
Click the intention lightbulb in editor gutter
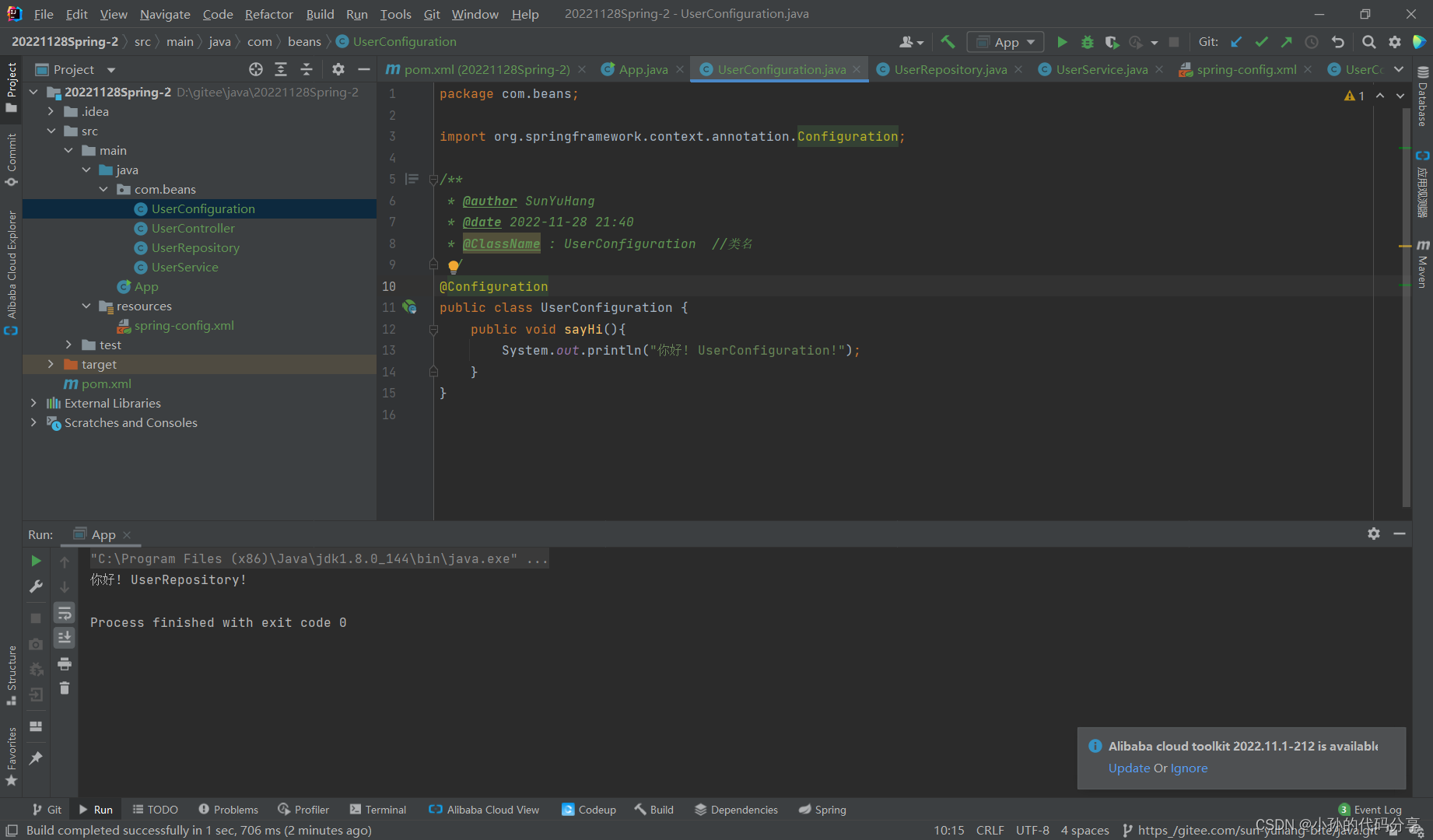[x=454, y=266]
